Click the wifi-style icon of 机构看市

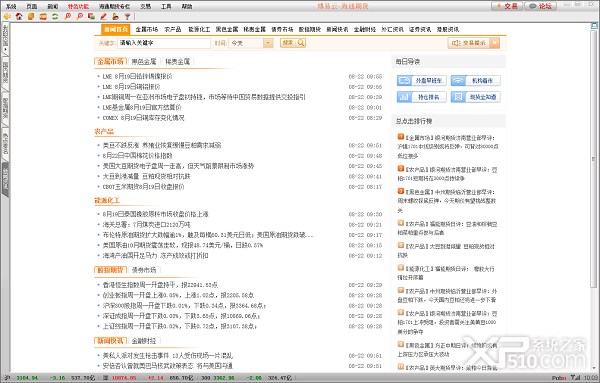[x=458, y=81]
